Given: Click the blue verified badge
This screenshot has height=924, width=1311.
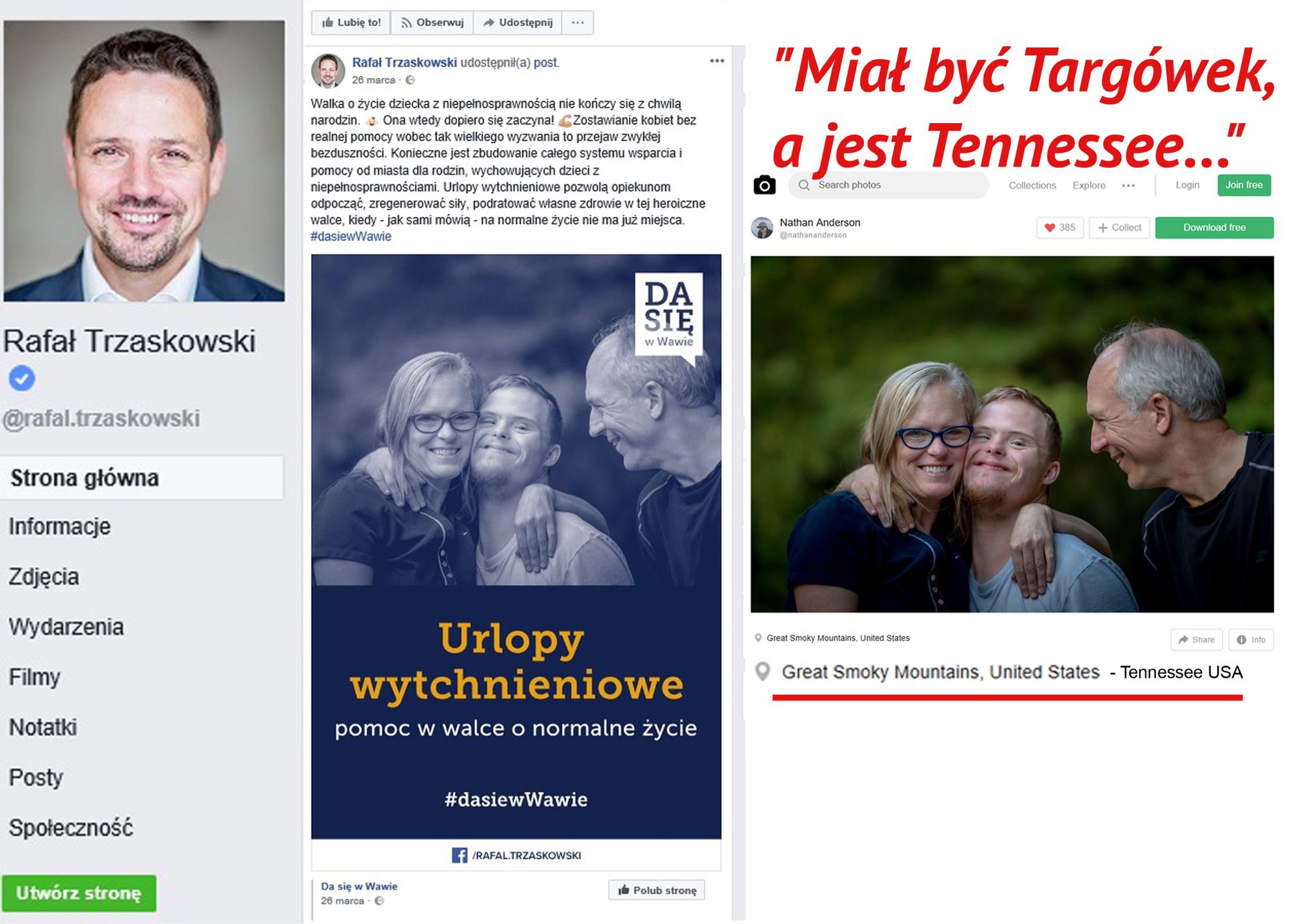Looking at the screenshot, I should point(22,378).
